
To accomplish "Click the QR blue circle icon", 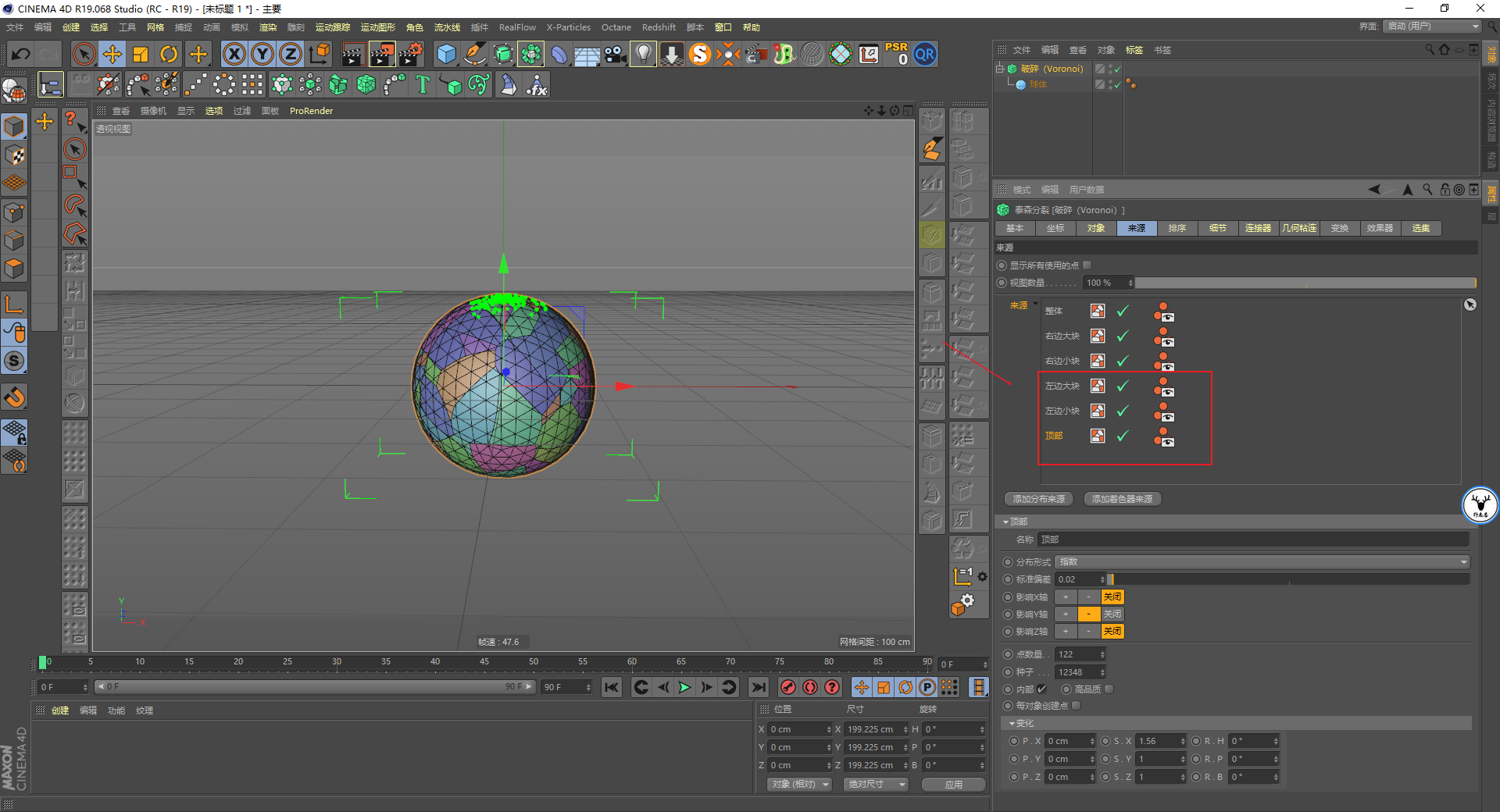I will (925, 54).
